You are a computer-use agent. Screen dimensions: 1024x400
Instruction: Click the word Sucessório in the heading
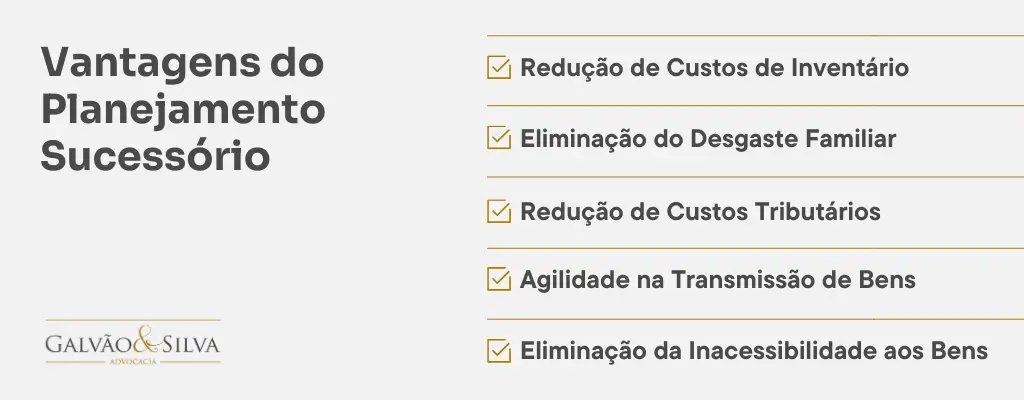click(x=155, y=156)
